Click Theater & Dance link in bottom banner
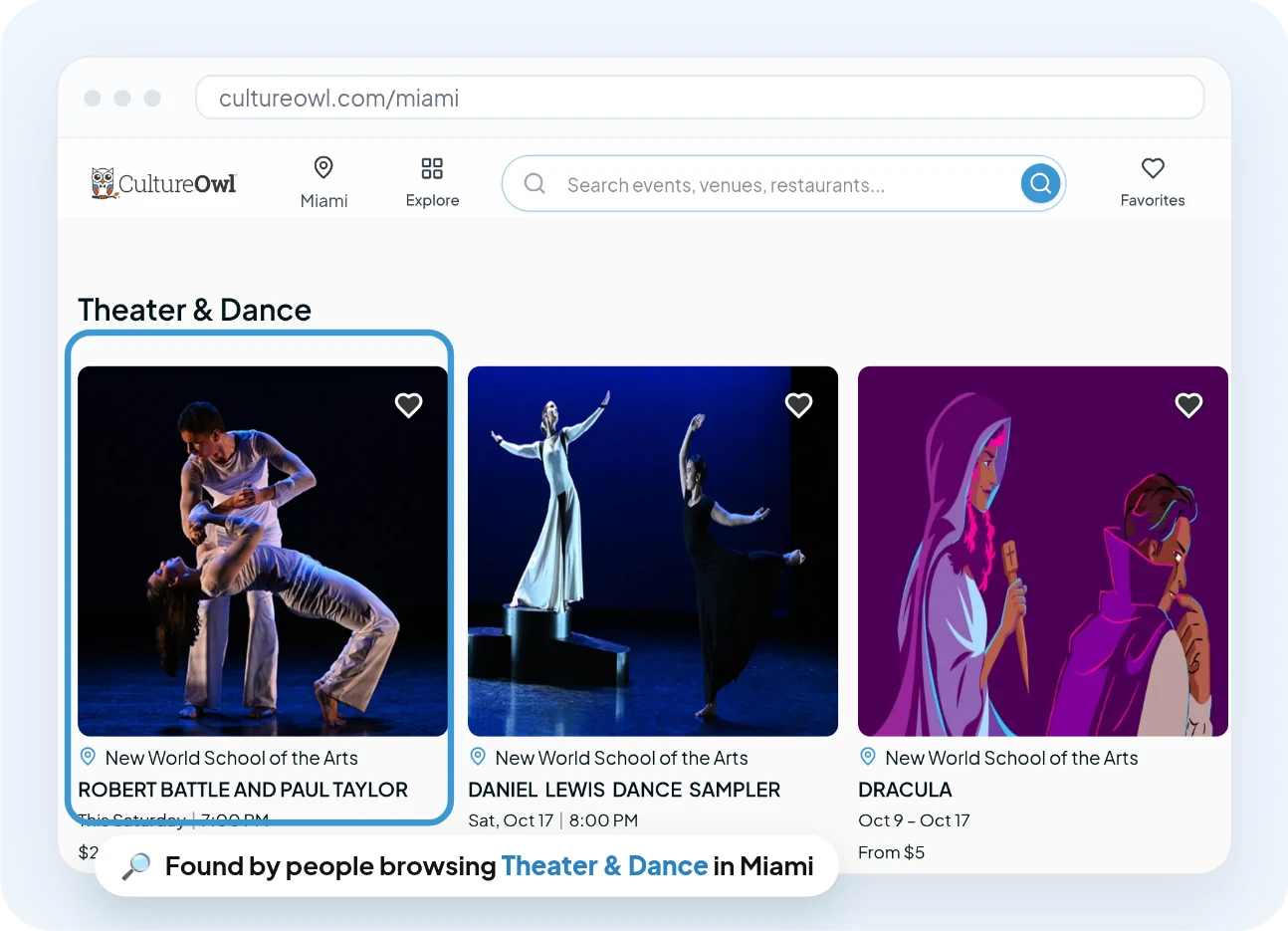The width and height of the screenshot is (1288, 931). [604, 866]
